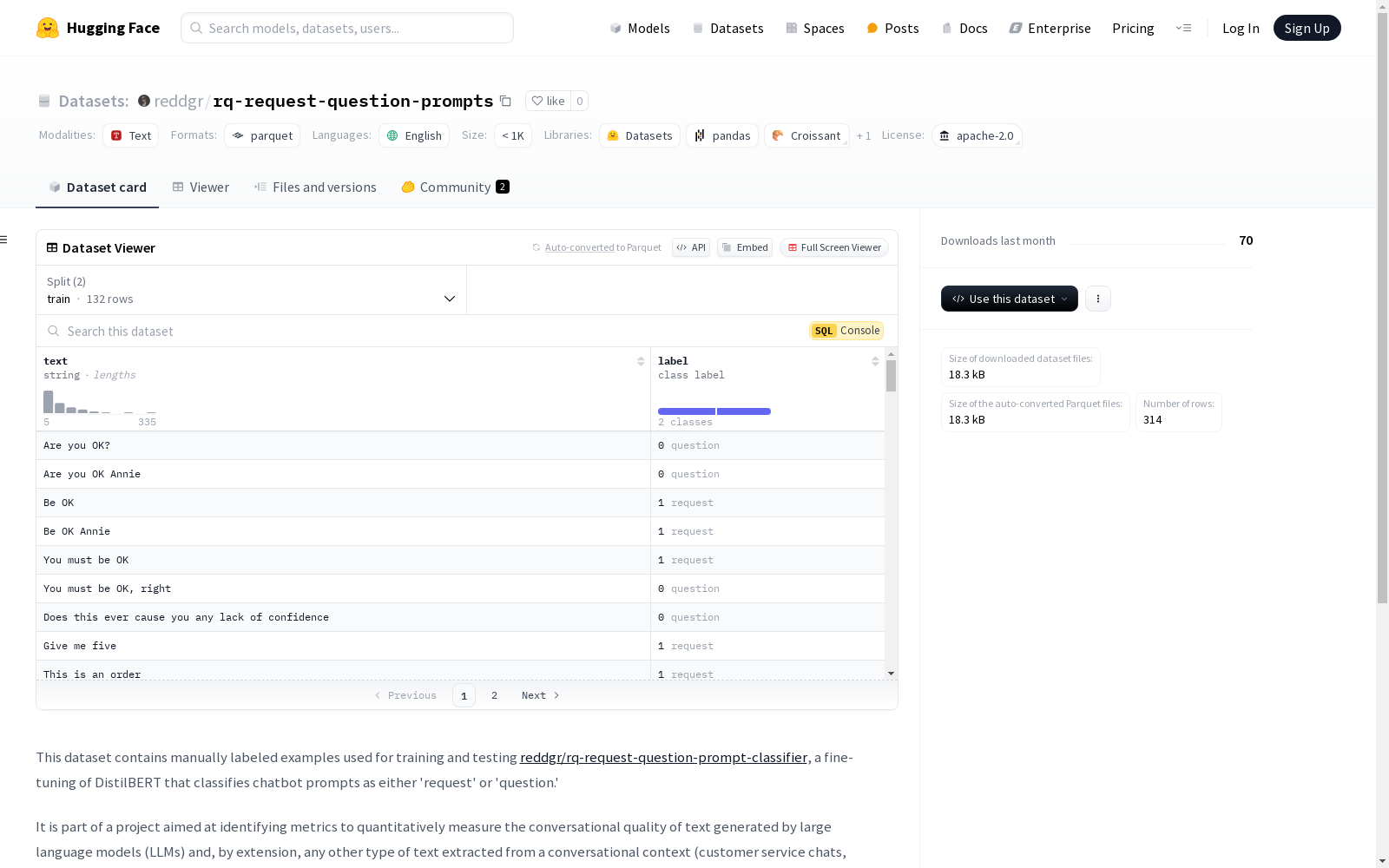Sort by the text column

pyautogui.click(x=641, y=361)
